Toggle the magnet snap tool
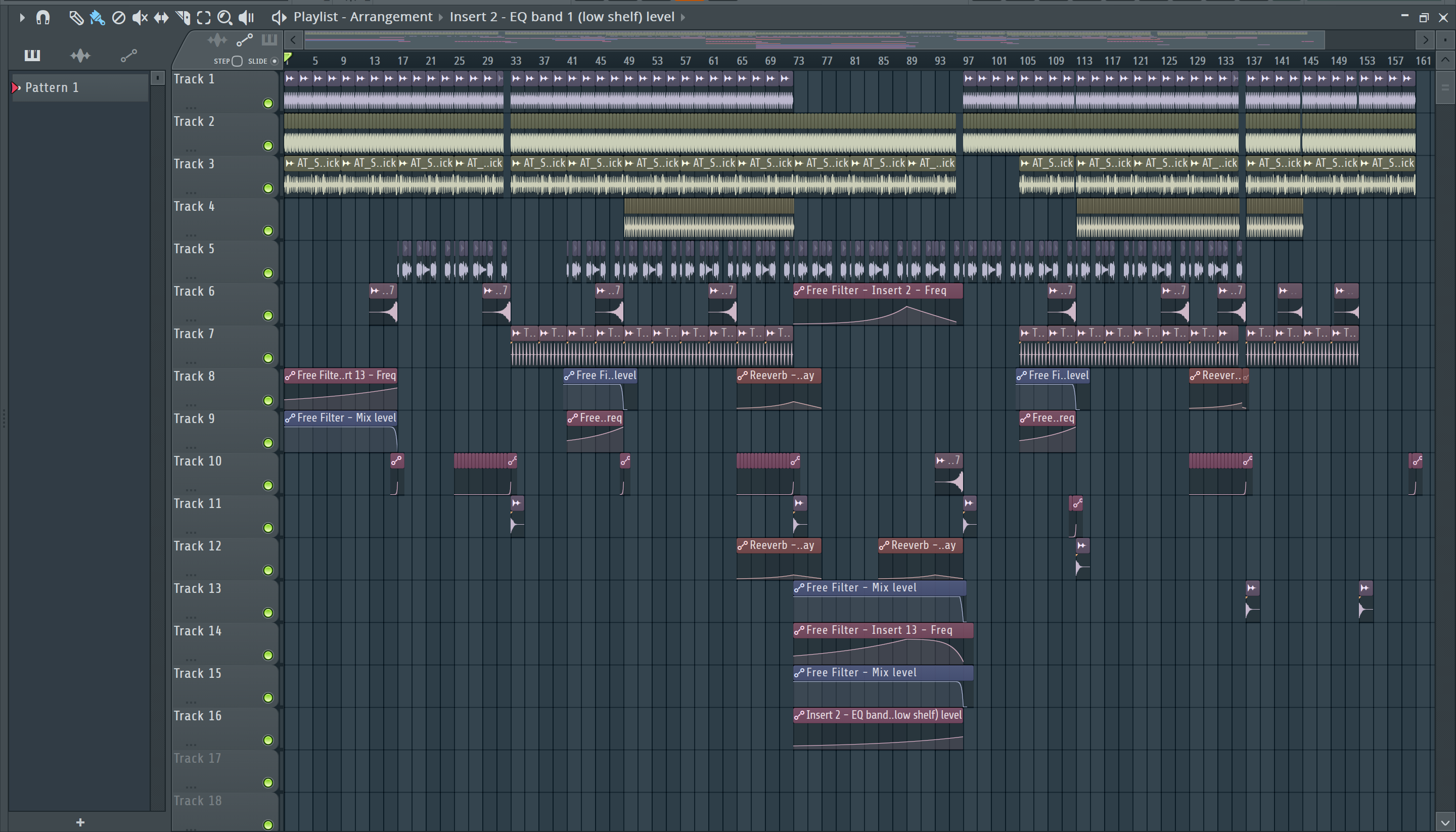The width and height of the screenshot is (1456, 832). click(x=43, y=17)
